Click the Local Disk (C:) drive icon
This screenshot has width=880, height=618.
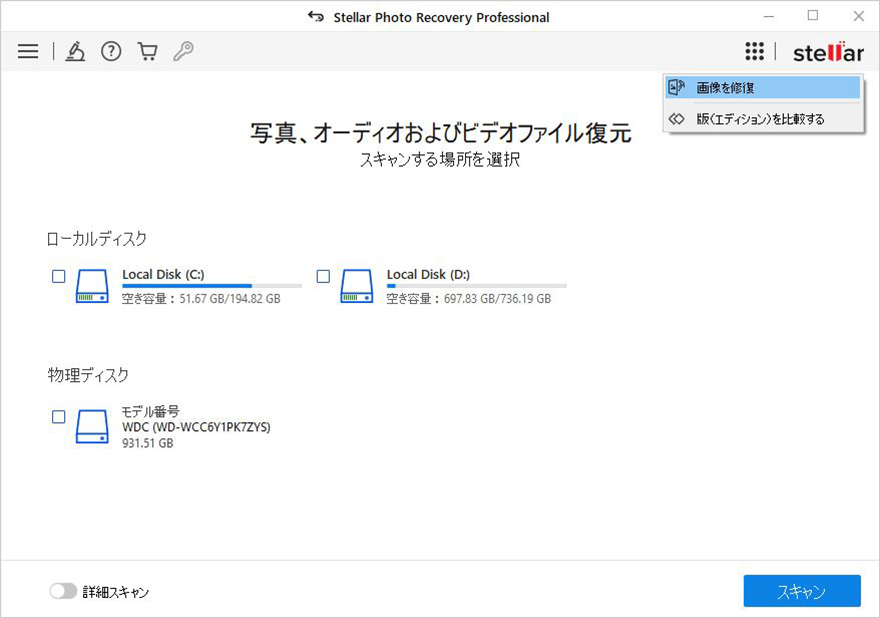pyautogui.click(x=91, y=287)
